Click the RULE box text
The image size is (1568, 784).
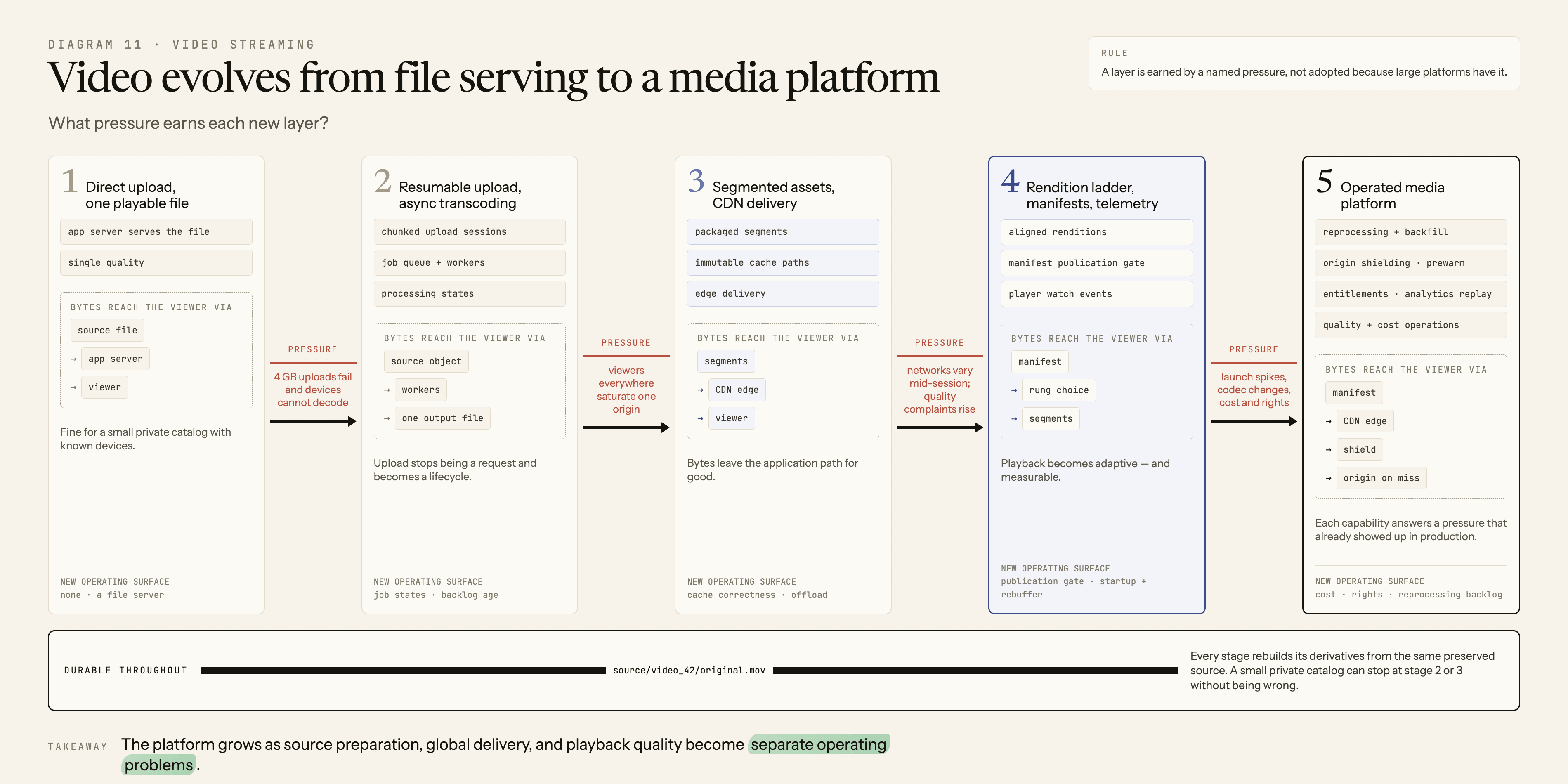(1304, 72)
